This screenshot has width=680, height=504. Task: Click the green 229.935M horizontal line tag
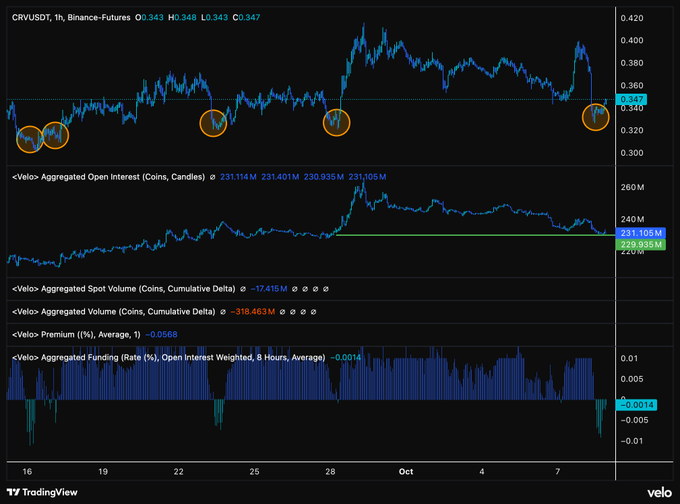click(x=641, y=245)
